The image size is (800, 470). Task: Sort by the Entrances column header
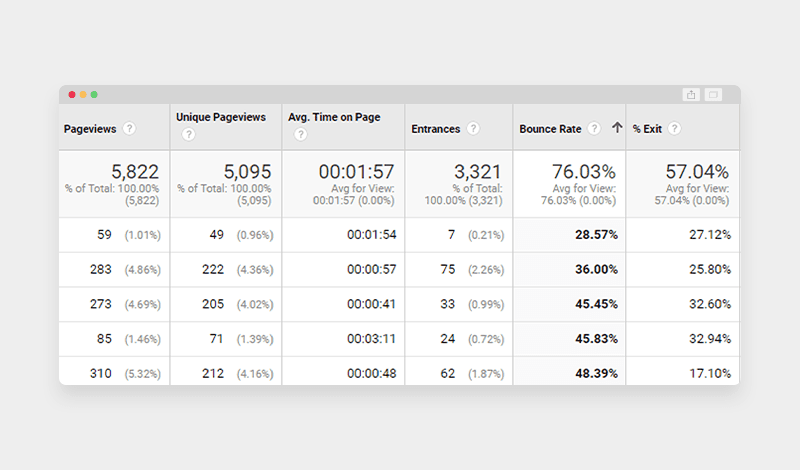[x=436, y=129]
